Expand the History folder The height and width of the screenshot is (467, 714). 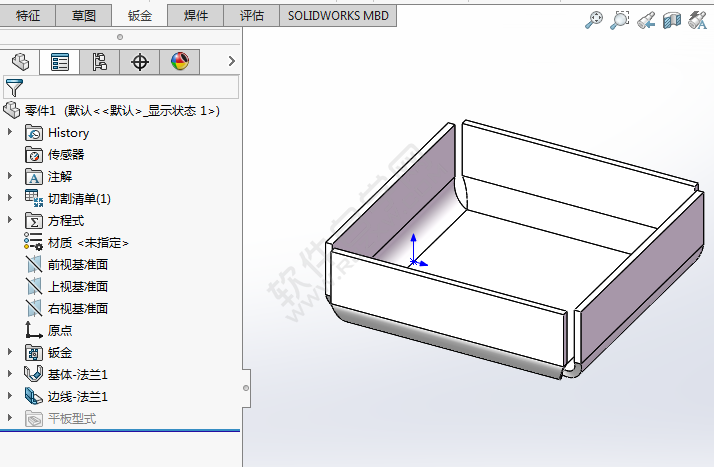point(10,132)
